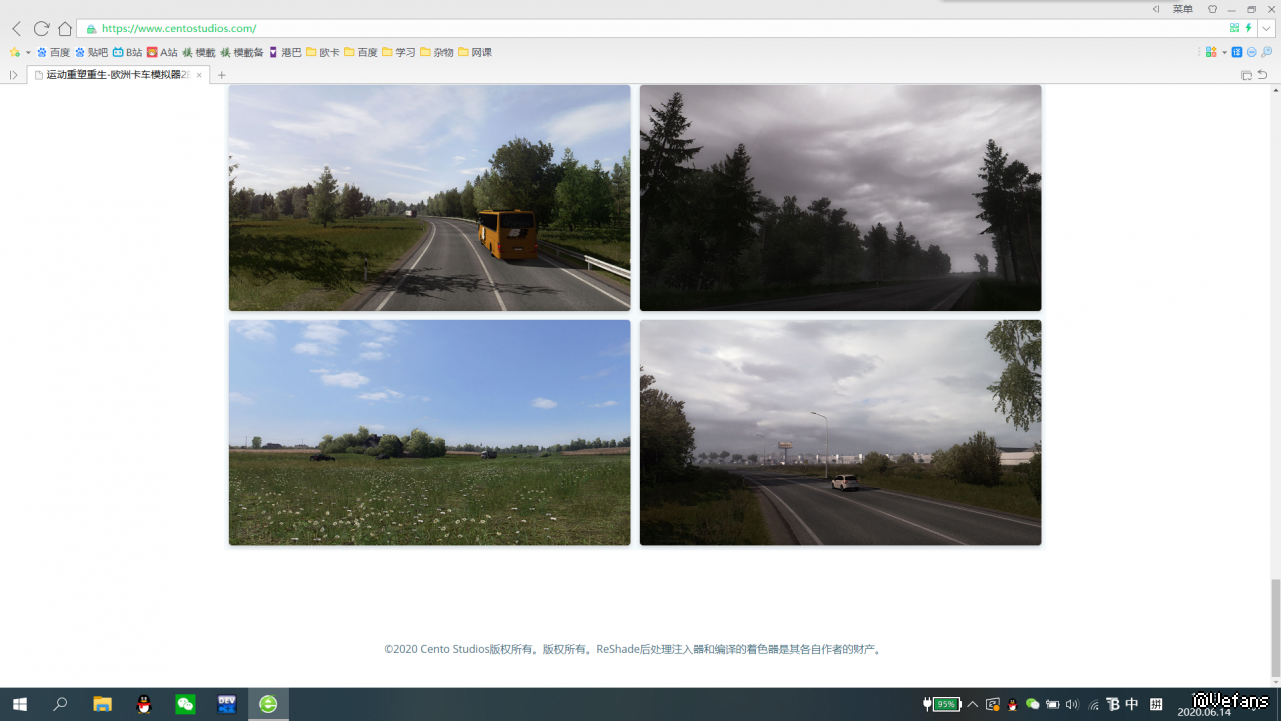Open the 模載备 bookmark
This screenshot has width=1281, height=721.
(x=242, y=52)
